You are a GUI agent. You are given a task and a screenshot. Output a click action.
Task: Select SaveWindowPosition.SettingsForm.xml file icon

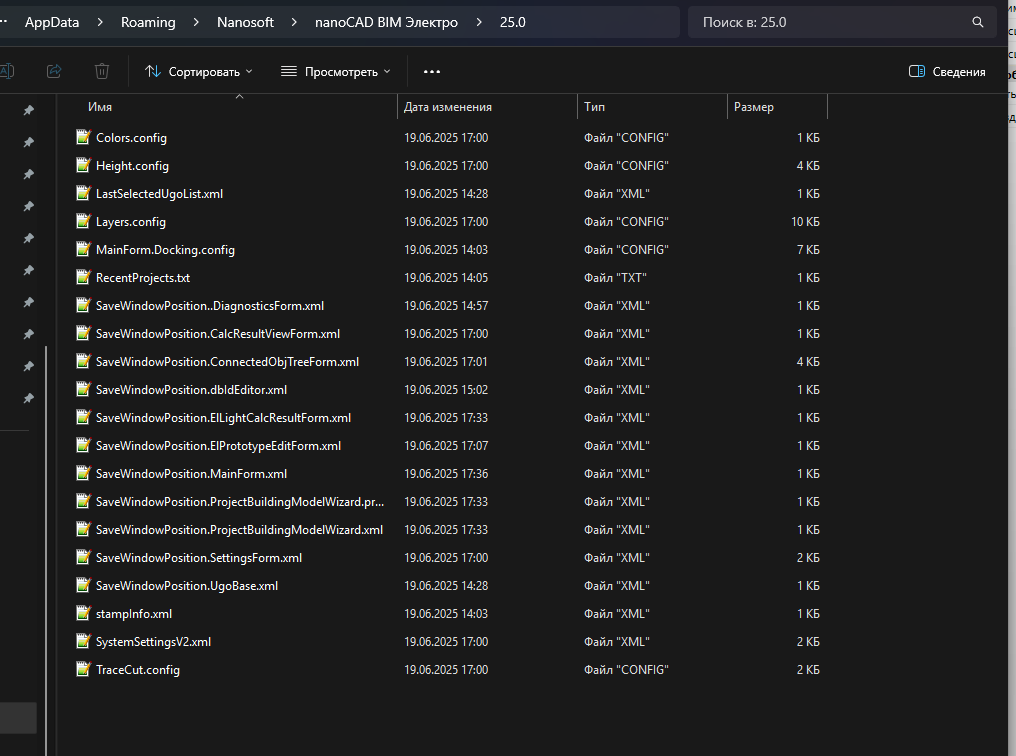coord(83,556)
